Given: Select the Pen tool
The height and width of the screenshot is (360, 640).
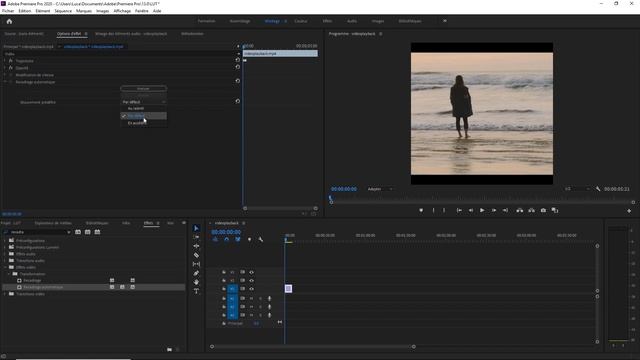Looking at the screenshot, I should coord(196,273).
